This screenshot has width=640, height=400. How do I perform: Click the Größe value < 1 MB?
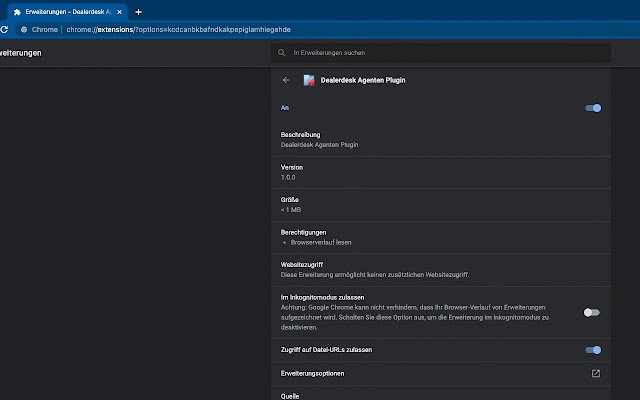[291, 210]
